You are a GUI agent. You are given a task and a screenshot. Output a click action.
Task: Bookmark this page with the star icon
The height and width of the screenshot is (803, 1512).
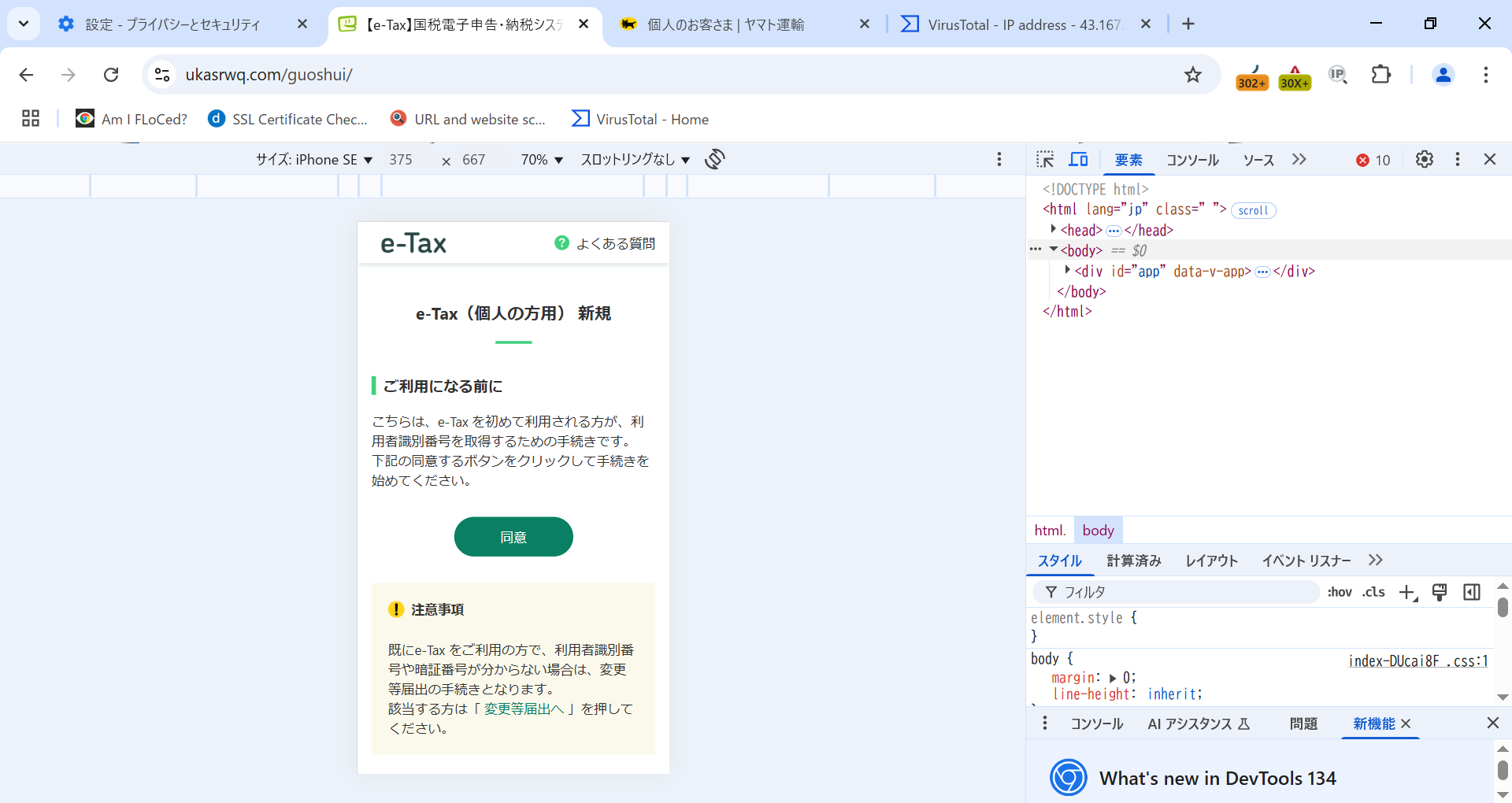click(x=1193, y=75)
